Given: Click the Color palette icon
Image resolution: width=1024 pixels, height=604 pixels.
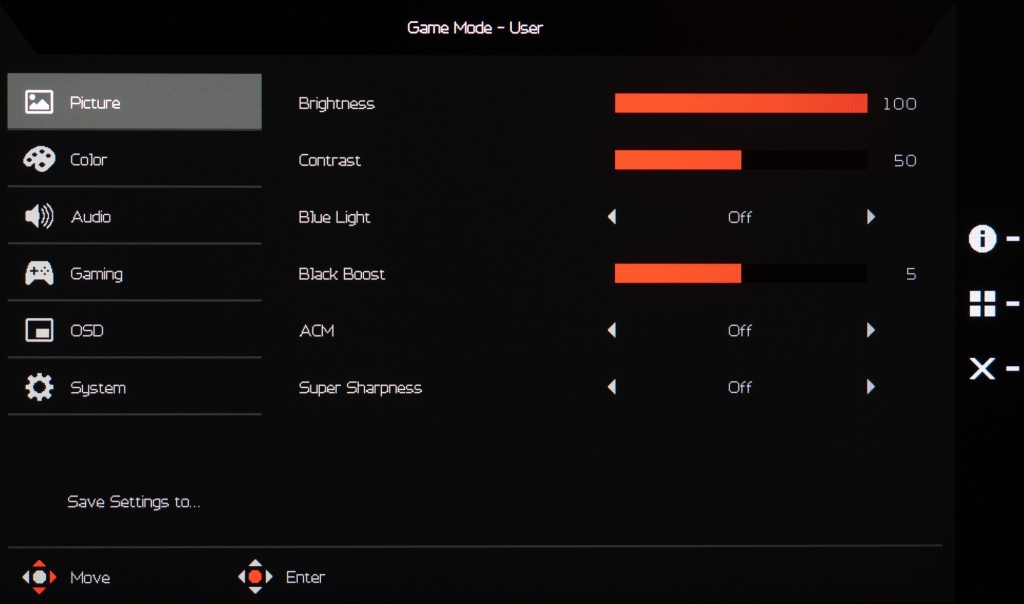Looking at the screenshot, I should [39, 160].
